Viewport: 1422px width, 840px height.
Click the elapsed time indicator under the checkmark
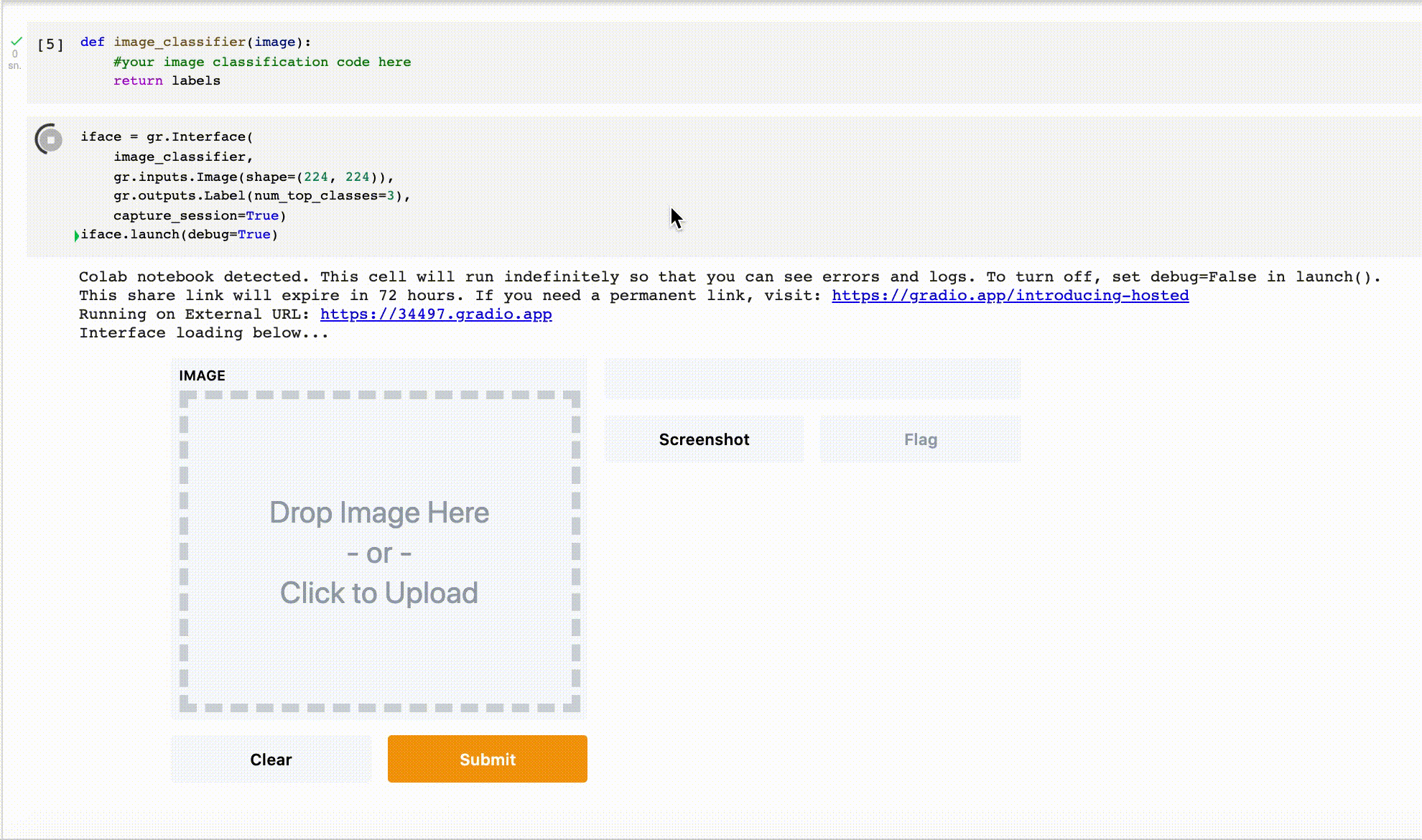[15, 61]
